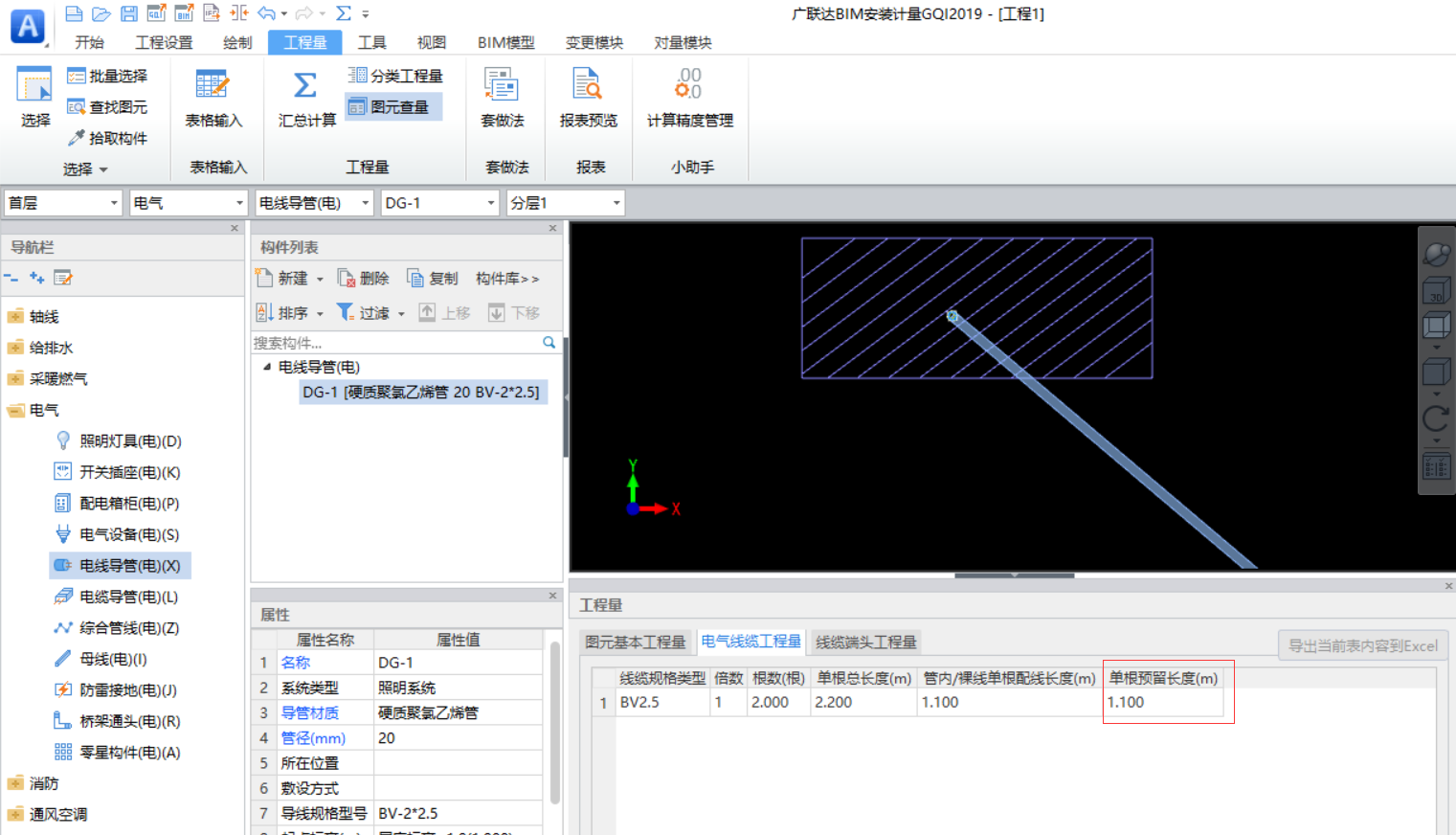This screenshot has width=1456, height=835.
Task: Open the 首层 floor dropdown
Action: pos(114,203)
